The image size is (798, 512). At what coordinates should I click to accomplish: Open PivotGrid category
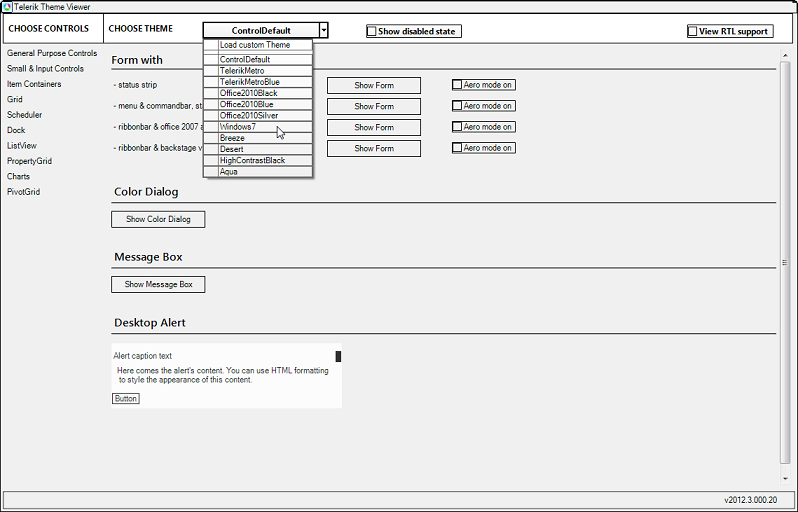coord(23,192)
